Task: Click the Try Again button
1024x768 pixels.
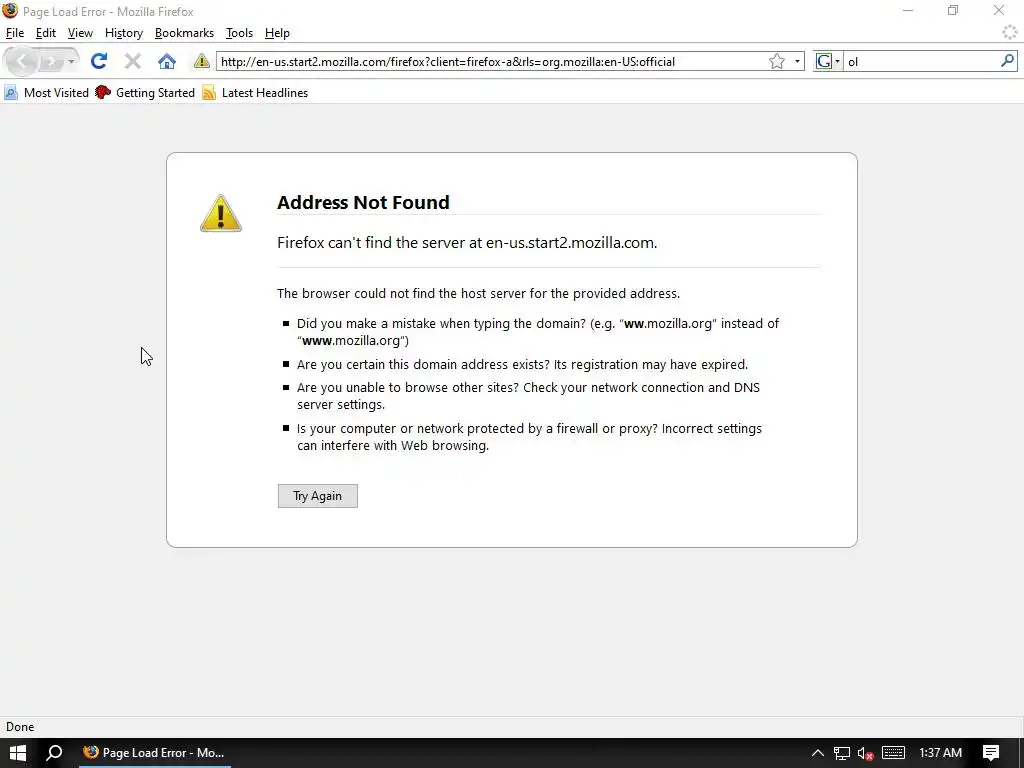Action: coord(317,496)
